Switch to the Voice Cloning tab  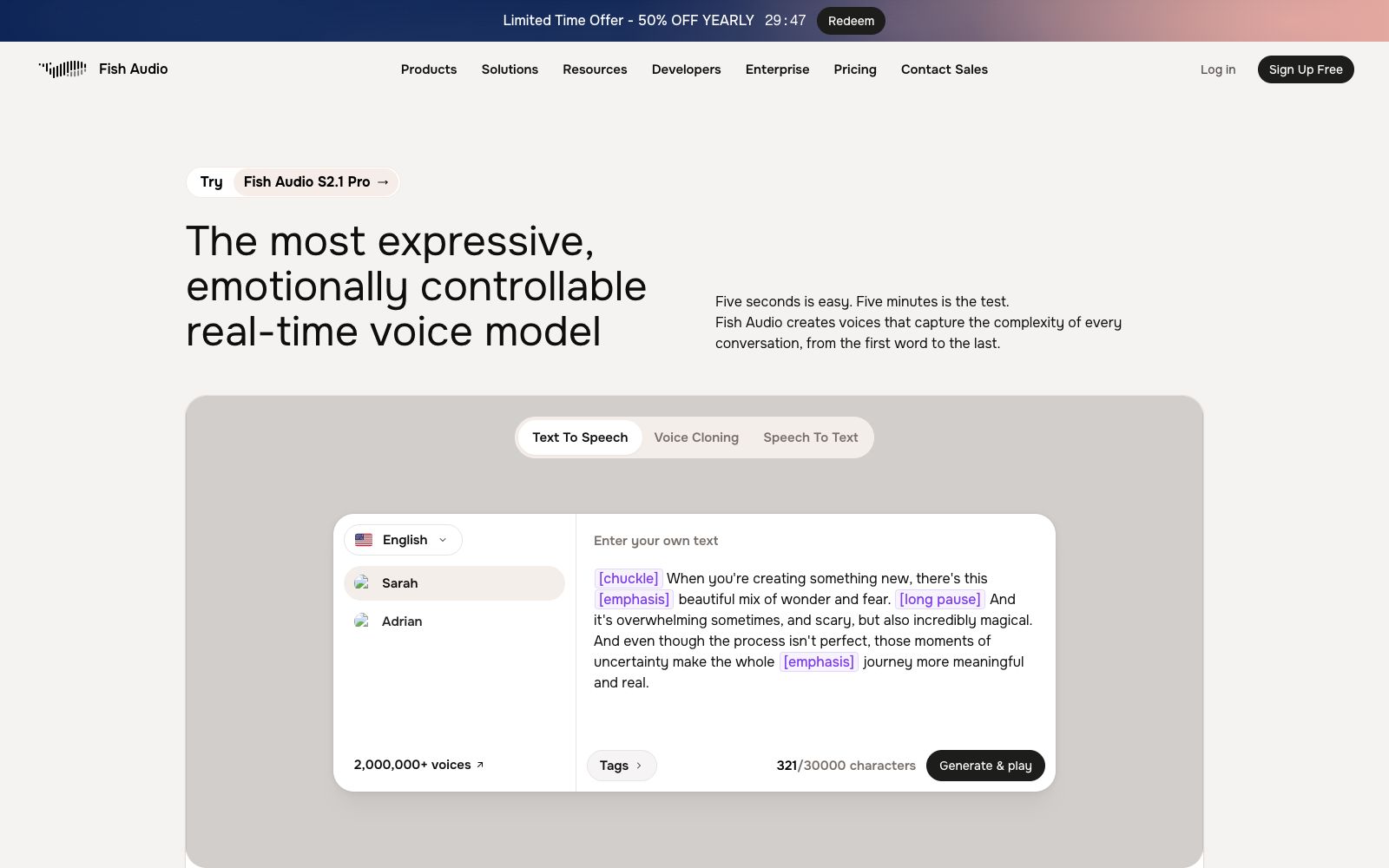696,437
